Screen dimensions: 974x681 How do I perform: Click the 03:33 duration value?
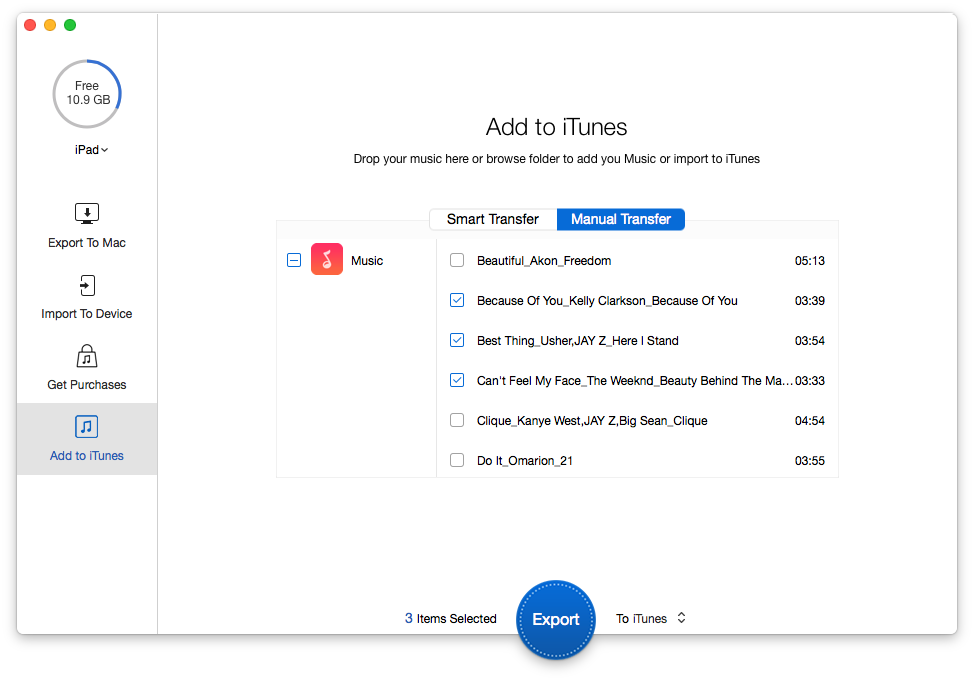pos(810,380)
